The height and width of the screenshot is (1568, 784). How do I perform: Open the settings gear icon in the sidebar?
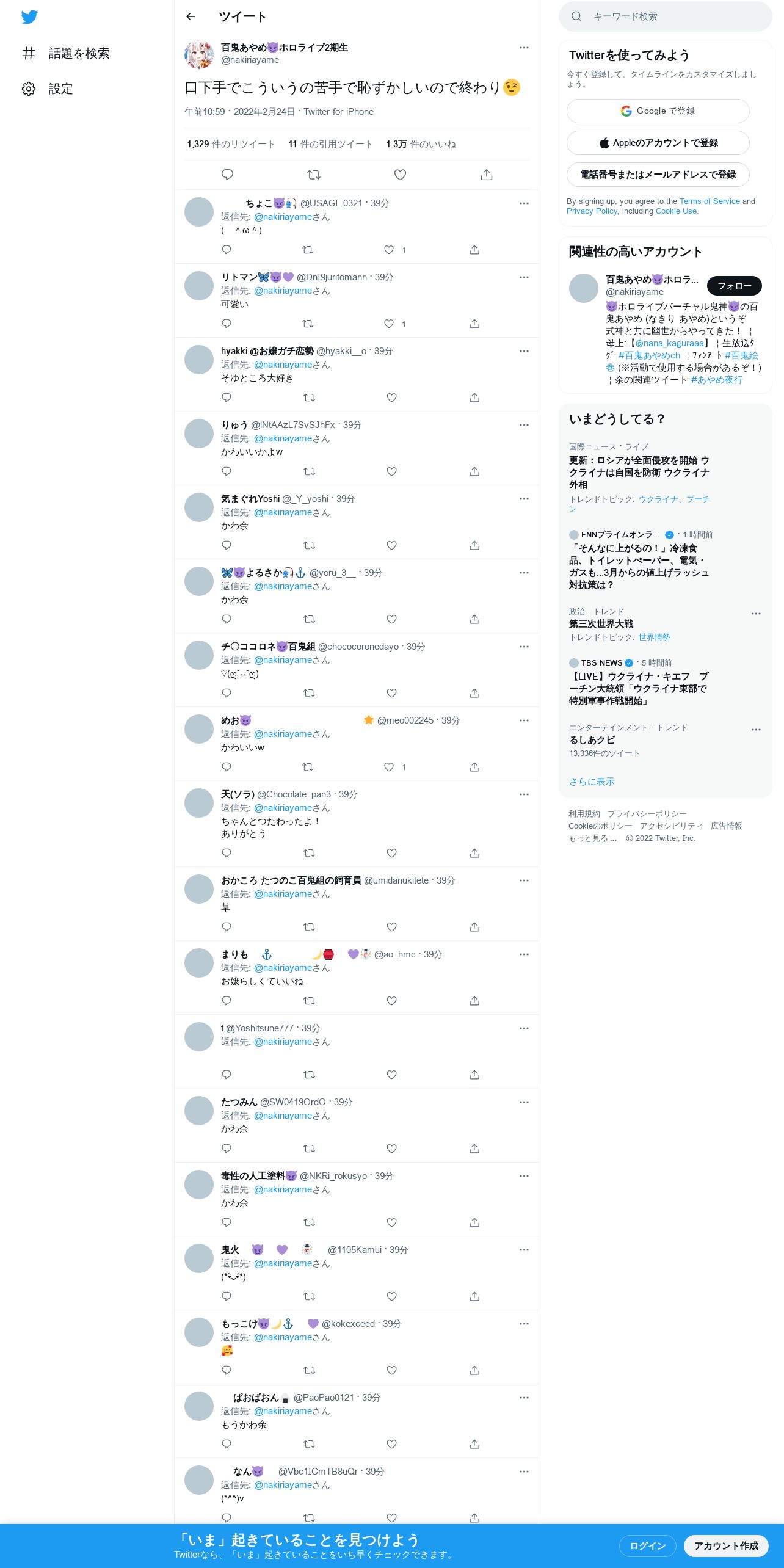click(x=29, y=89)
